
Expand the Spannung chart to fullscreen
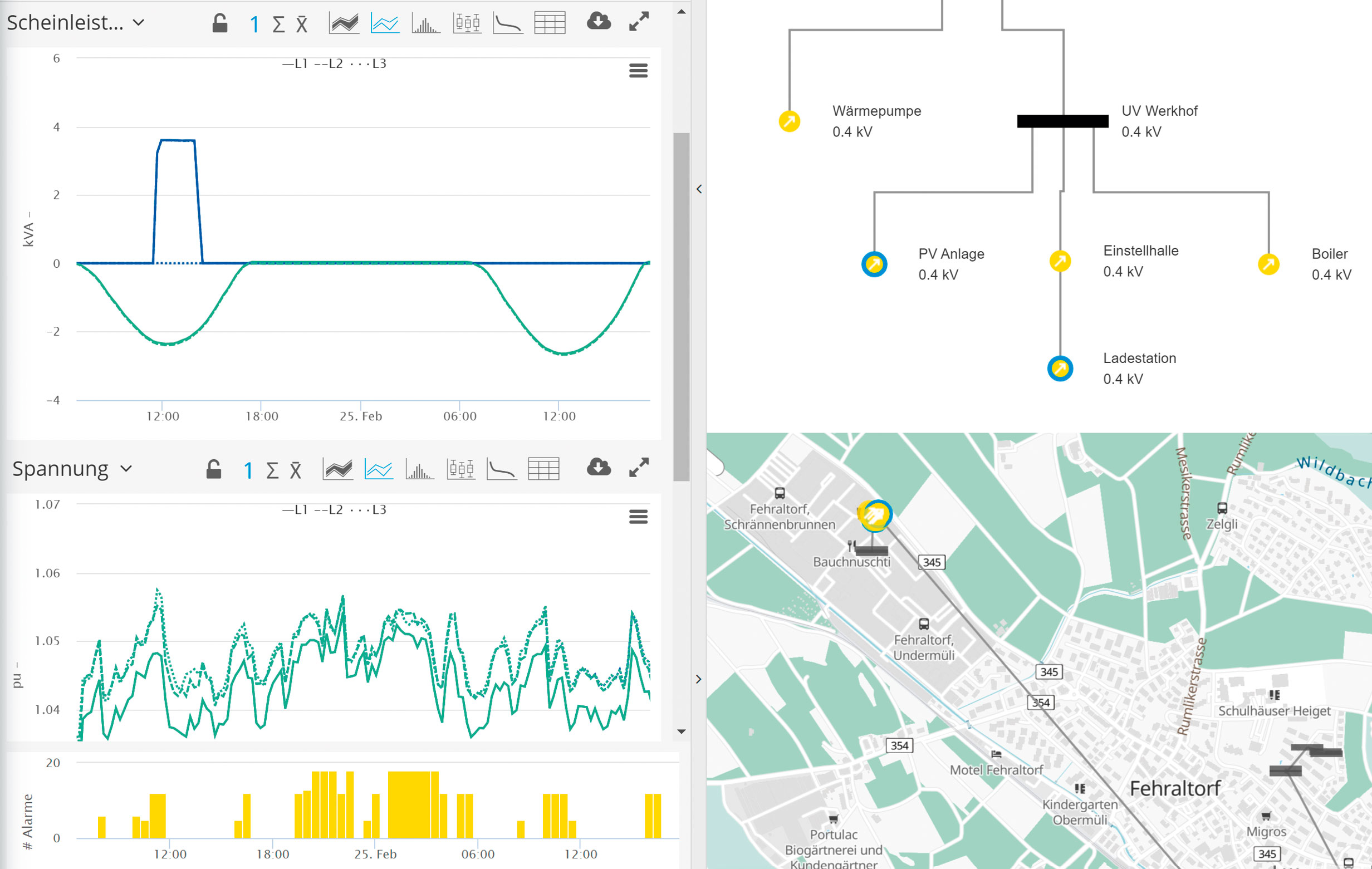click(639, 468)
